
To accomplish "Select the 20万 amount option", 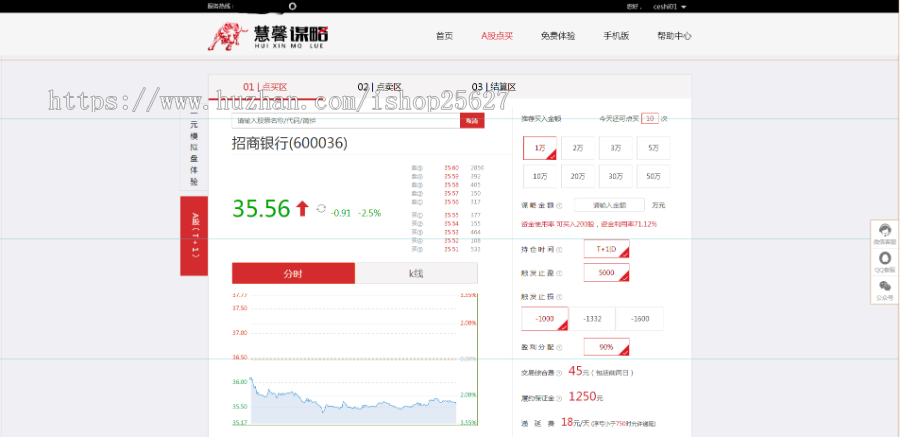I will pyautogui.click(x=578, y=176).
